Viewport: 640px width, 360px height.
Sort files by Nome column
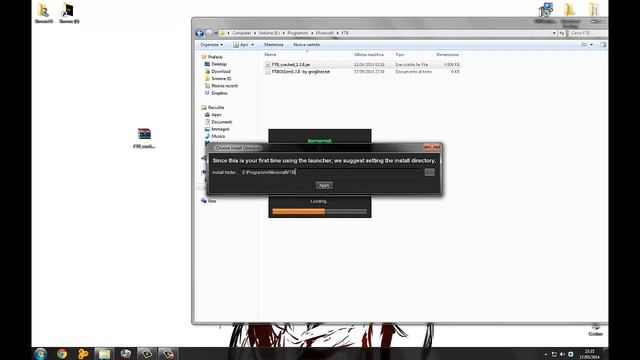[x=270, y=54]
